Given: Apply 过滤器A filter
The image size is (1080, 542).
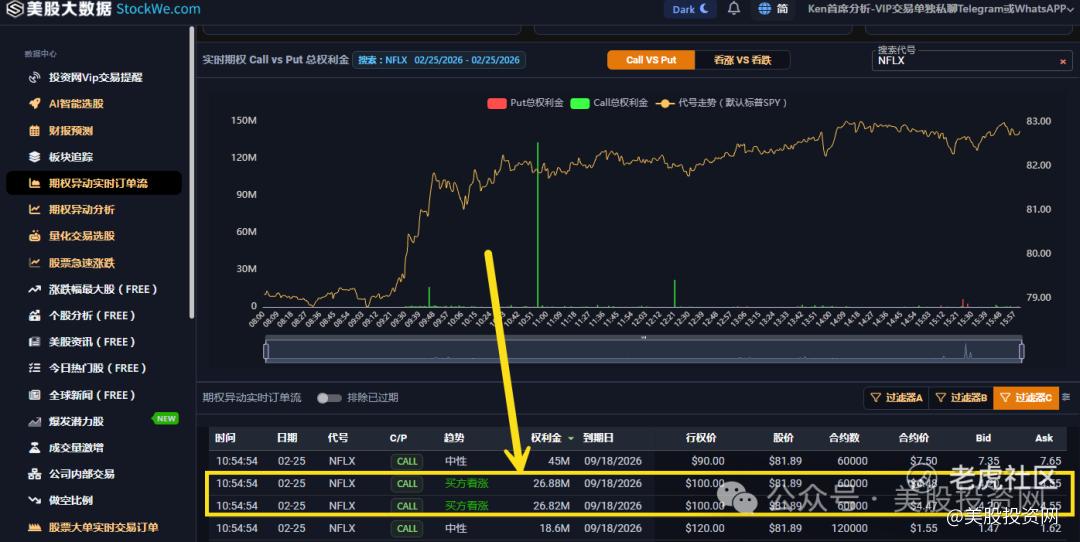Looking at the screenshot, I should point(896,397).
